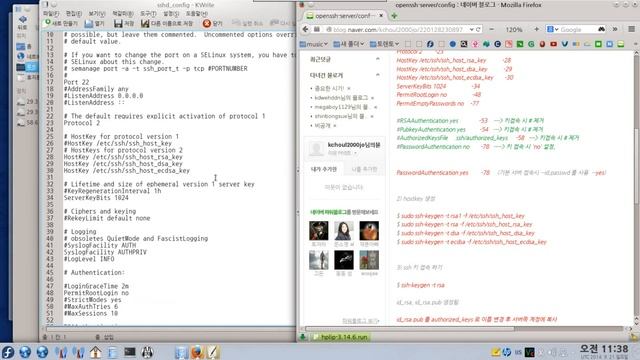640x360 pixels.
Task: Click the Save floppy icon in KWrite
Action: click(118, 23)
